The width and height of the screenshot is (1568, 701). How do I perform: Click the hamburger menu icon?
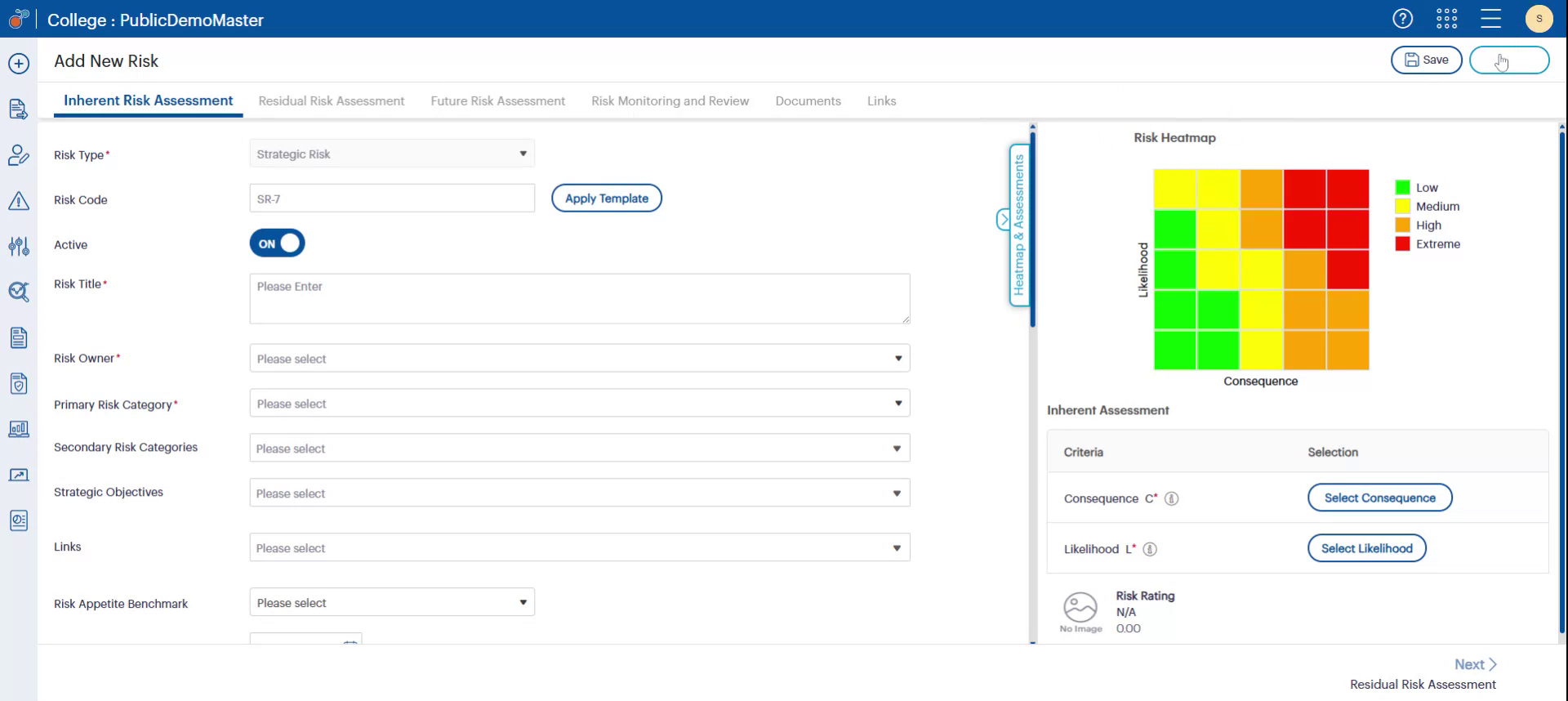1490,19
